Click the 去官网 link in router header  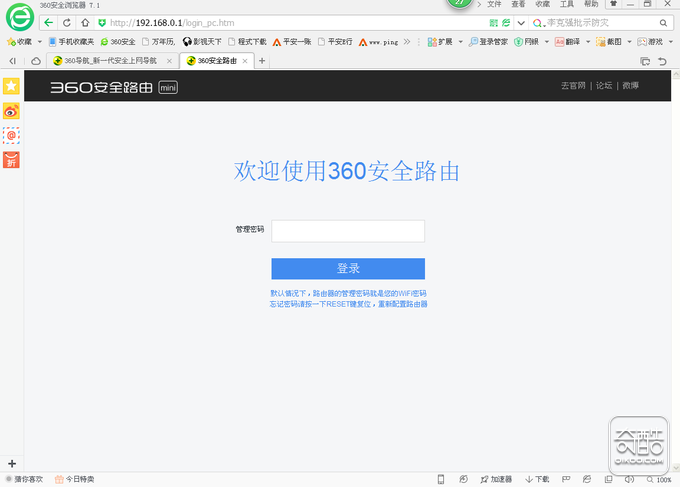point(573,86)
